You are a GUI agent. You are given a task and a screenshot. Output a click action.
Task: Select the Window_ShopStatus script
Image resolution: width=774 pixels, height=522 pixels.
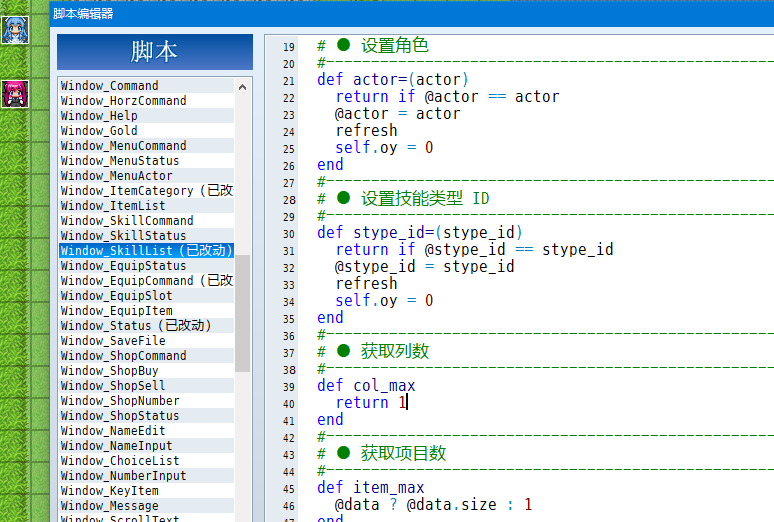147,415
